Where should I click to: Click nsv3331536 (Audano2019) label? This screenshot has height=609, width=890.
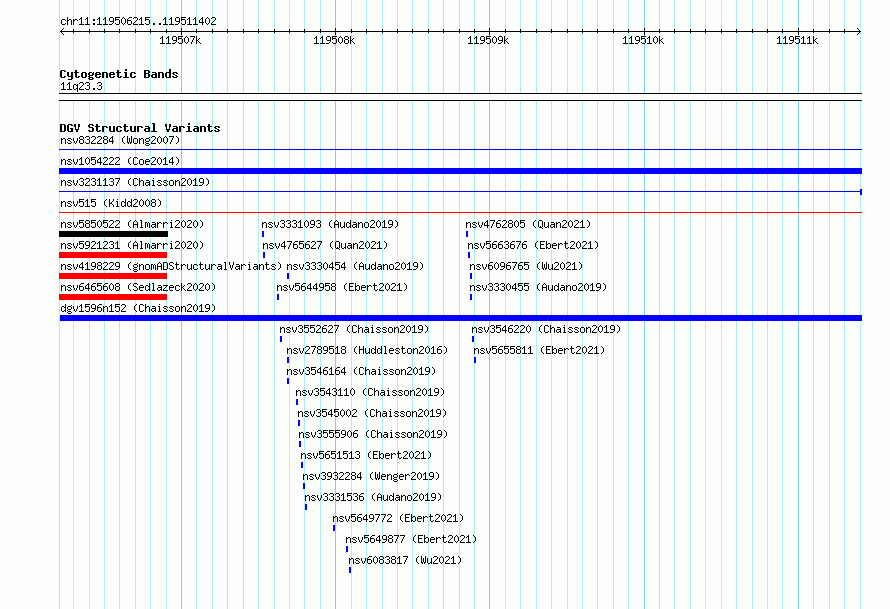373,497
